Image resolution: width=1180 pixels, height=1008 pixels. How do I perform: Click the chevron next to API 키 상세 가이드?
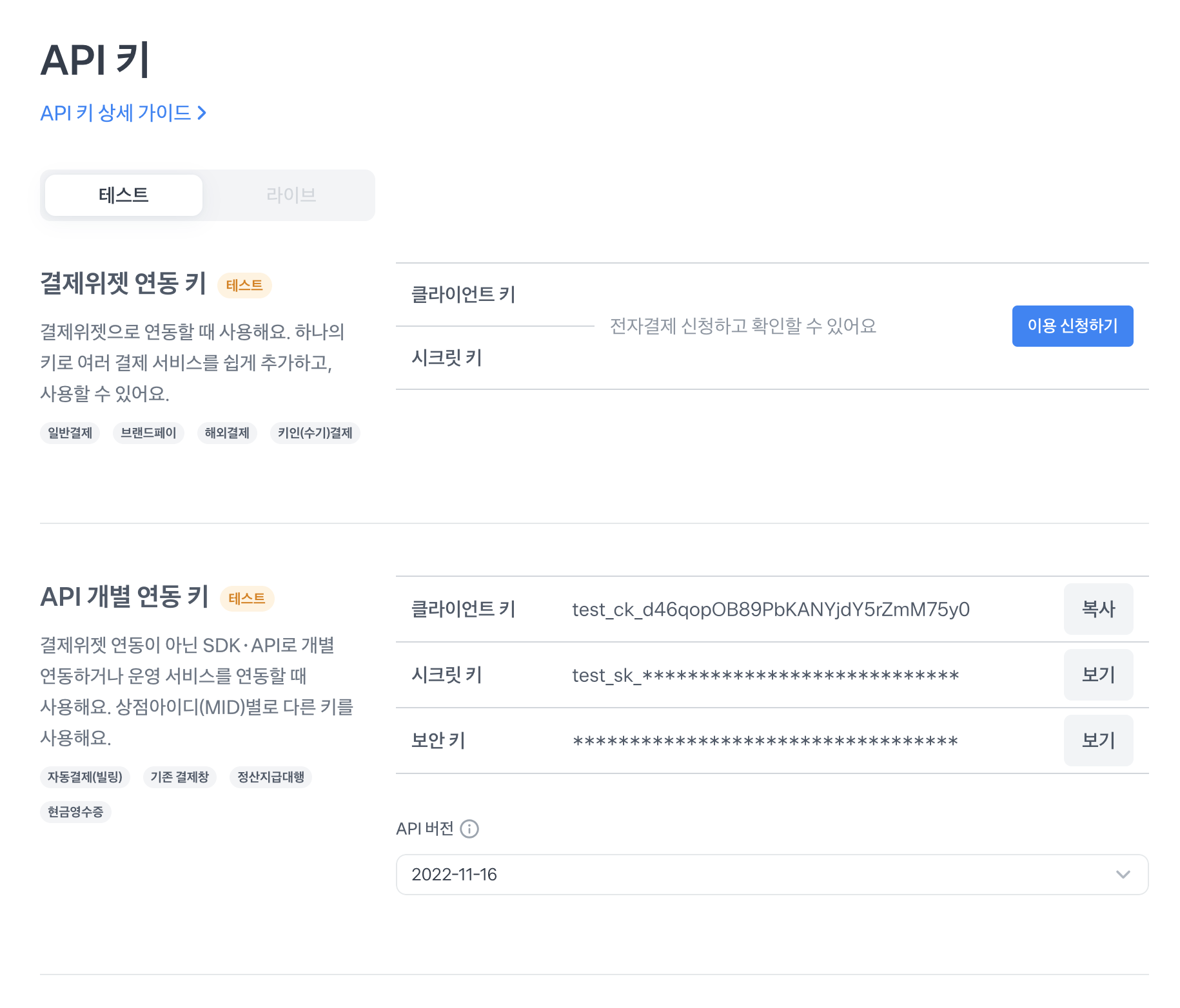point(202,113)
